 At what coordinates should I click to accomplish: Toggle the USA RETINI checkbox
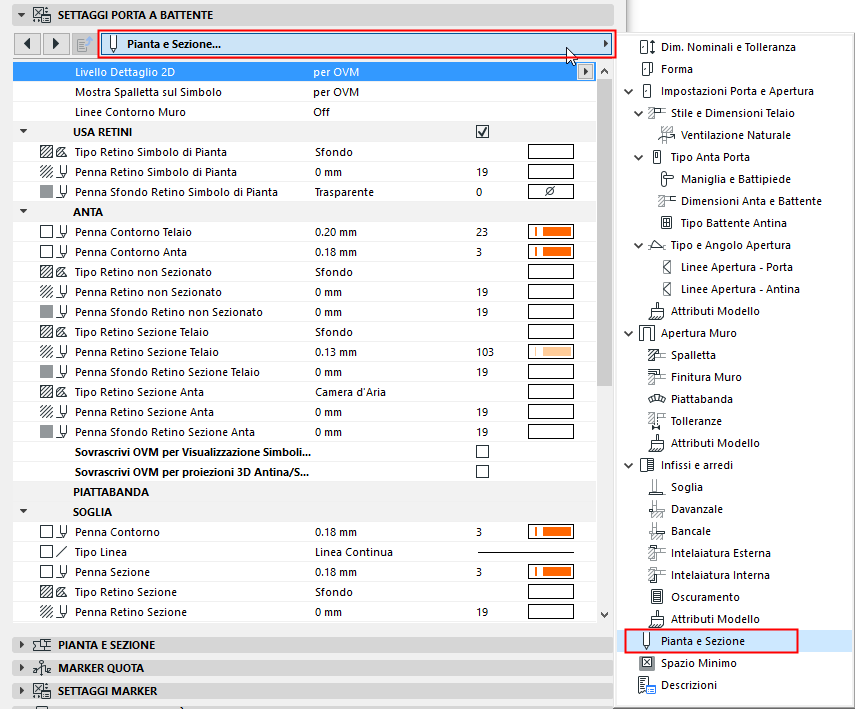[x=482, y=131]
